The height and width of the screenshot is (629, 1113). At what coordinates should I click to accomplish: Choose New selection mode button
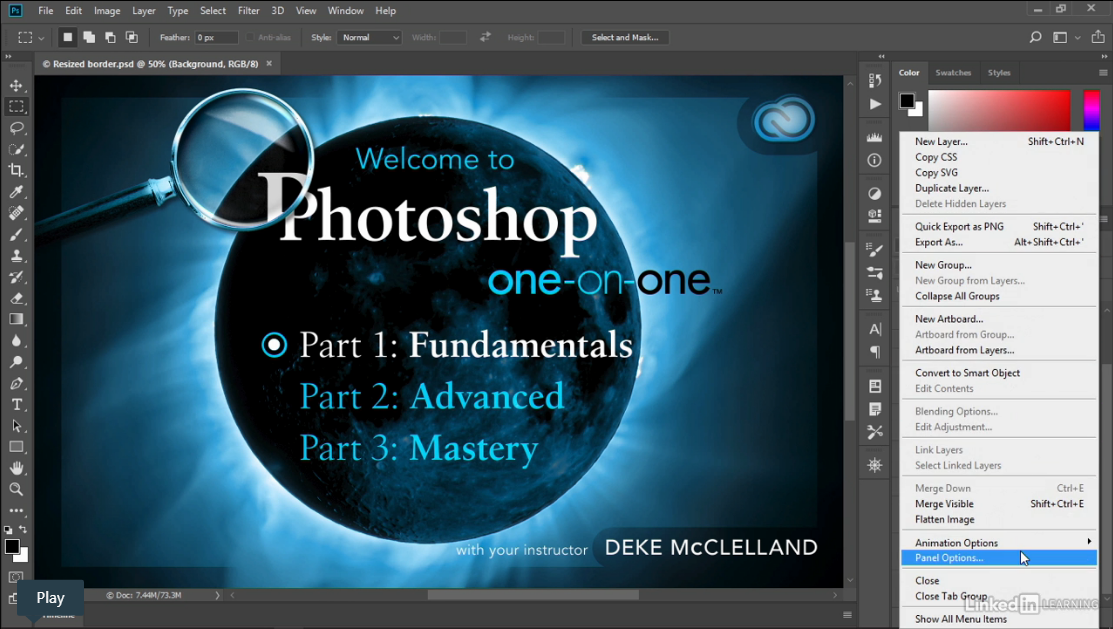pyautogui.click(x=67, y=37)
